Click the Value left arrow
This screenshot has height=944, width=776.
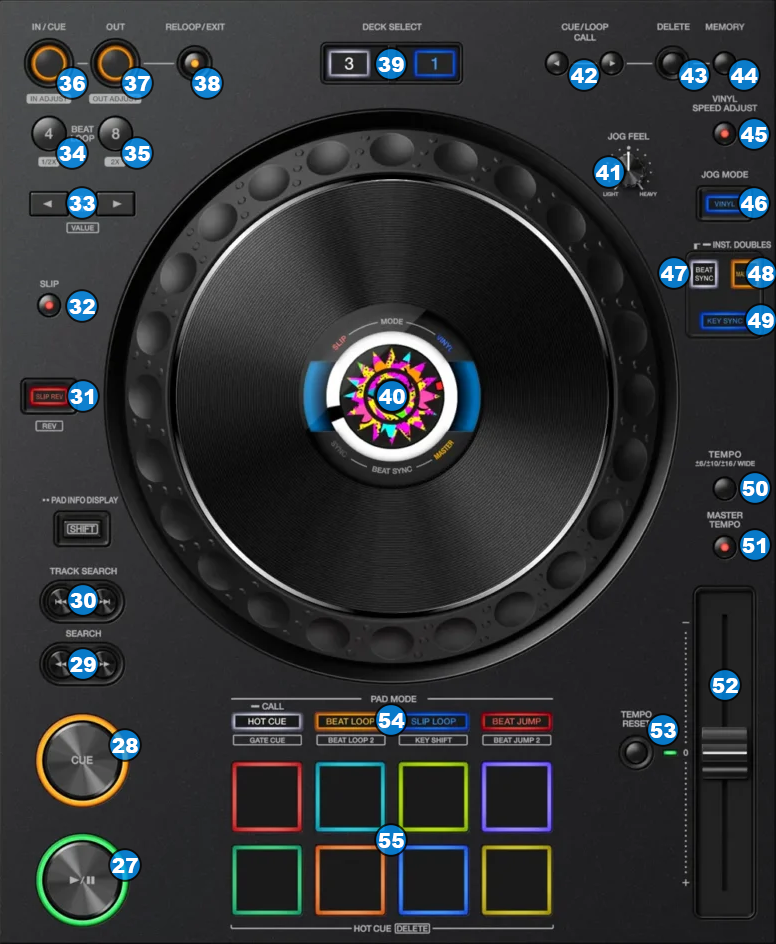48,204
